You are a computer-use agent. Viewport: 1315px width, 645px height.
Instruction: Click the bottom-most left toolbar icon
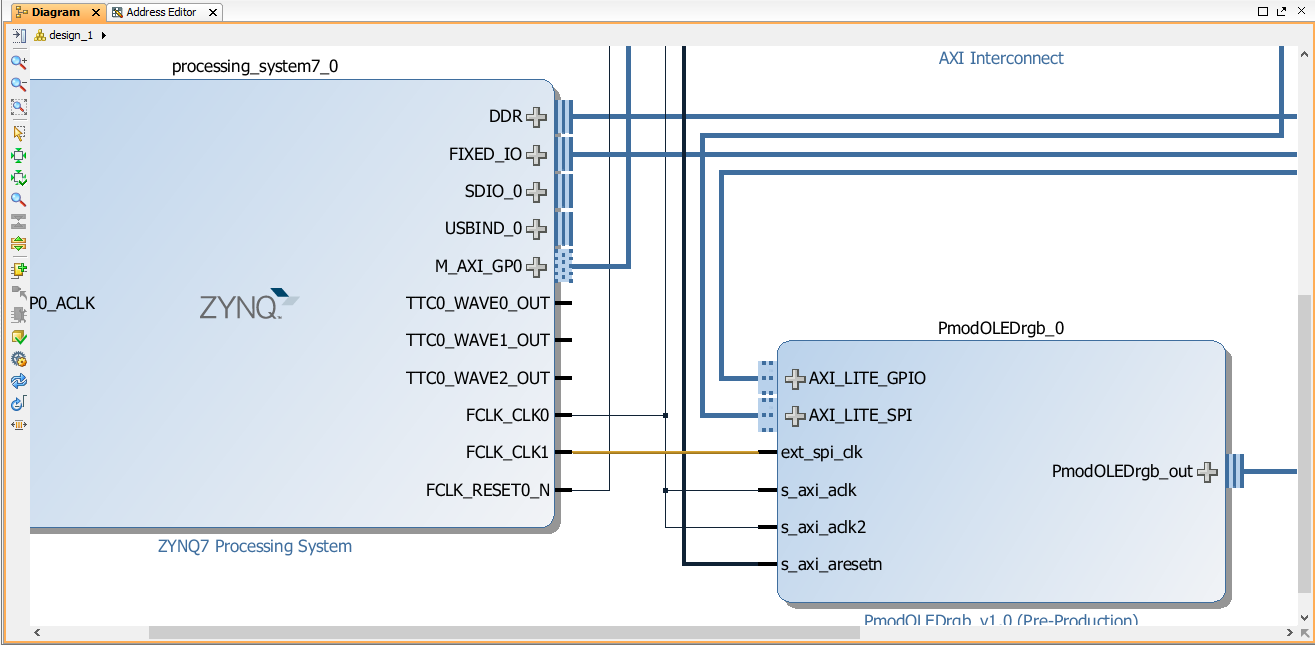tap(18, 425)
